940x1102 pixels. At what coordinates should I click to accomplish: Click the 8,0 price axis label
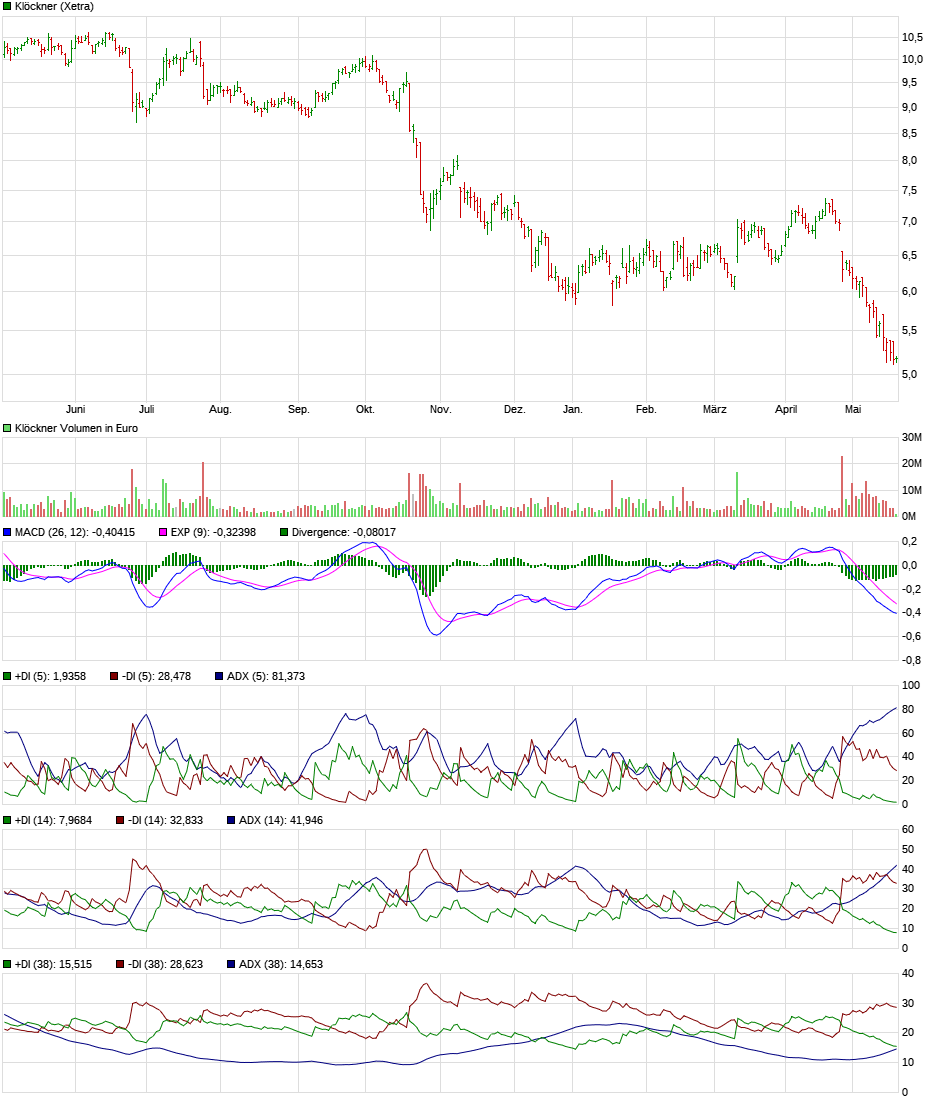909,160
